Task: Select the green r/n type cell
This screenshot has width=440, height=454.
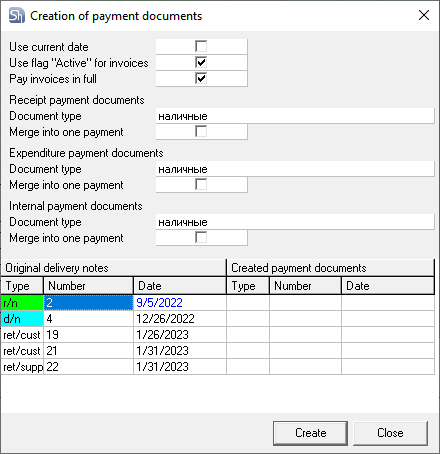Action: point(22,303)
